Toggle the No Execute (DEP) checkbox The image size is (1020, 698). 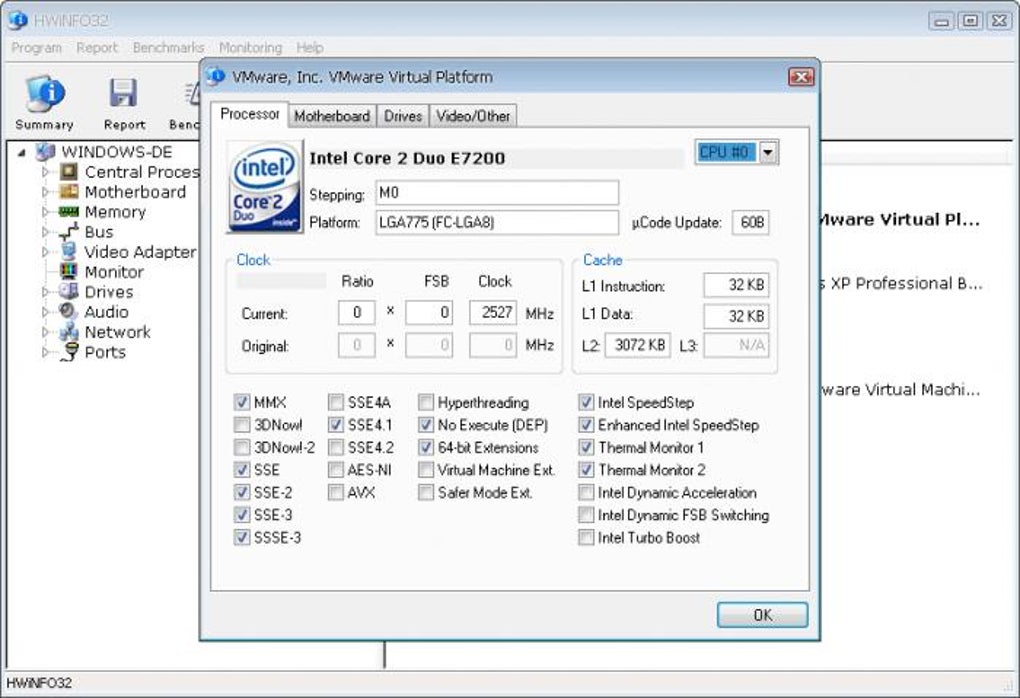[x=426, y=425]
